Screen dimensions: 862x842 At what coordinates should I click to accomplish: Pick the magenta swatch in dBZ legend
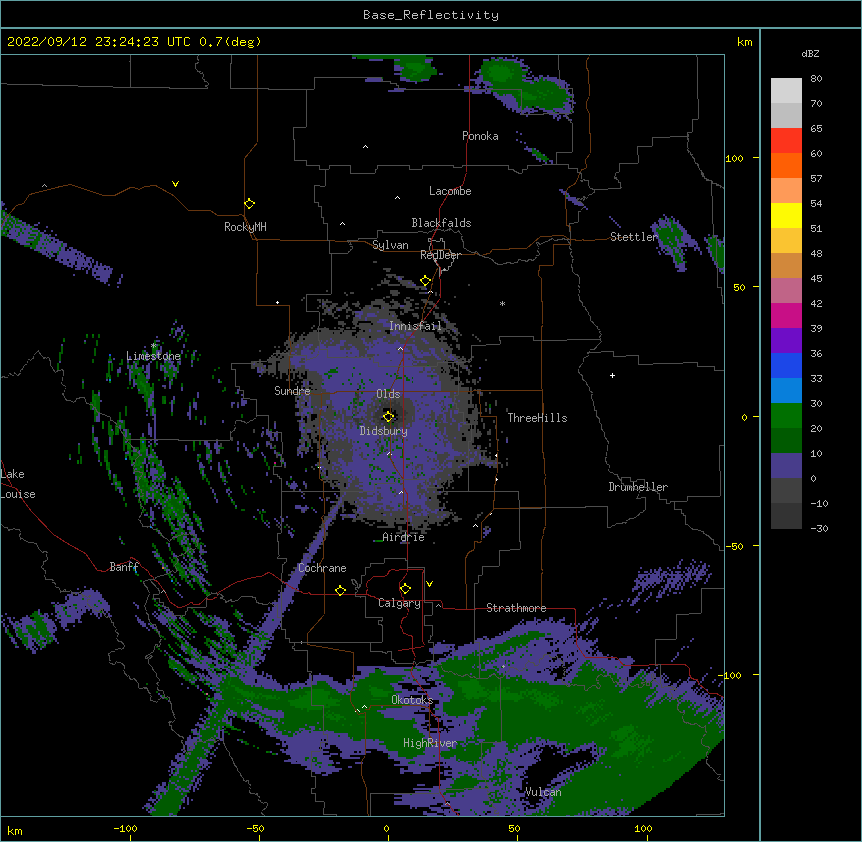786,315
